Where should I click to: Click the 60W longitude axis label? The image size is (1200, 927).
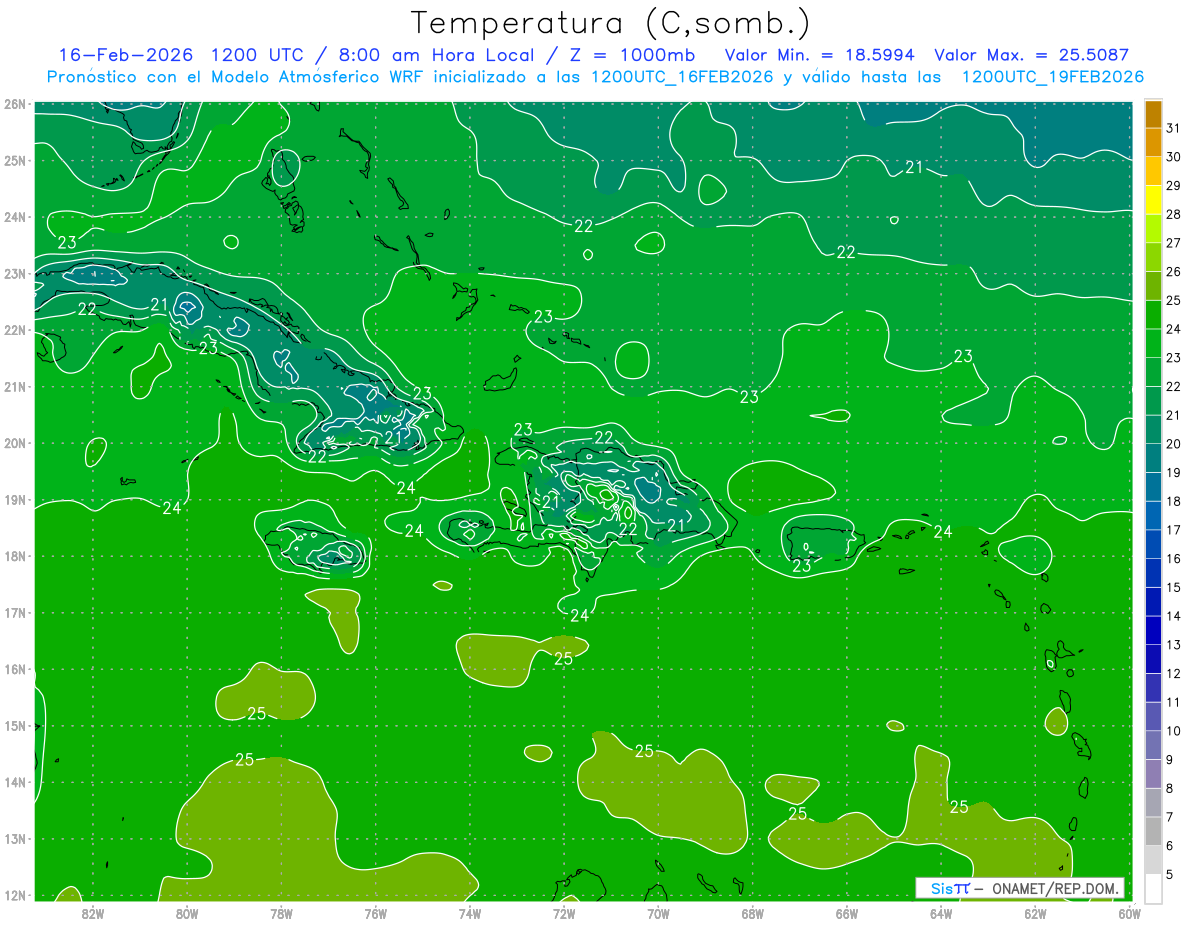pos(1130,913)
